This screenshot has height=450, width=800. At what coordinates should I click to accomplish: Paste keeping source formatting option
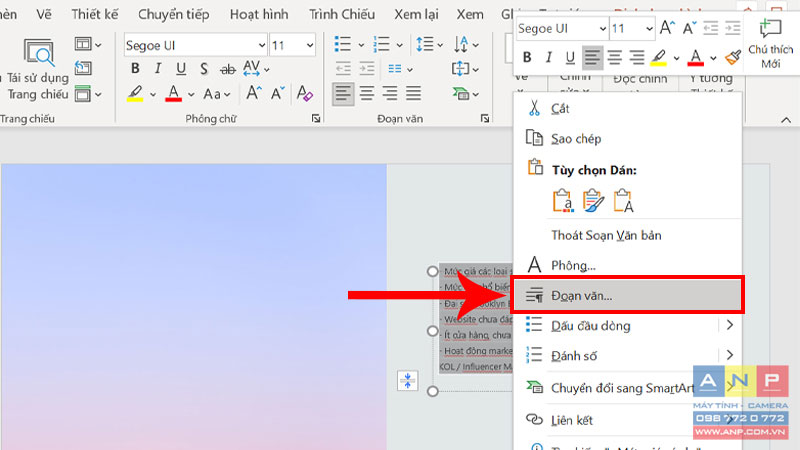[x=593, y=201]
